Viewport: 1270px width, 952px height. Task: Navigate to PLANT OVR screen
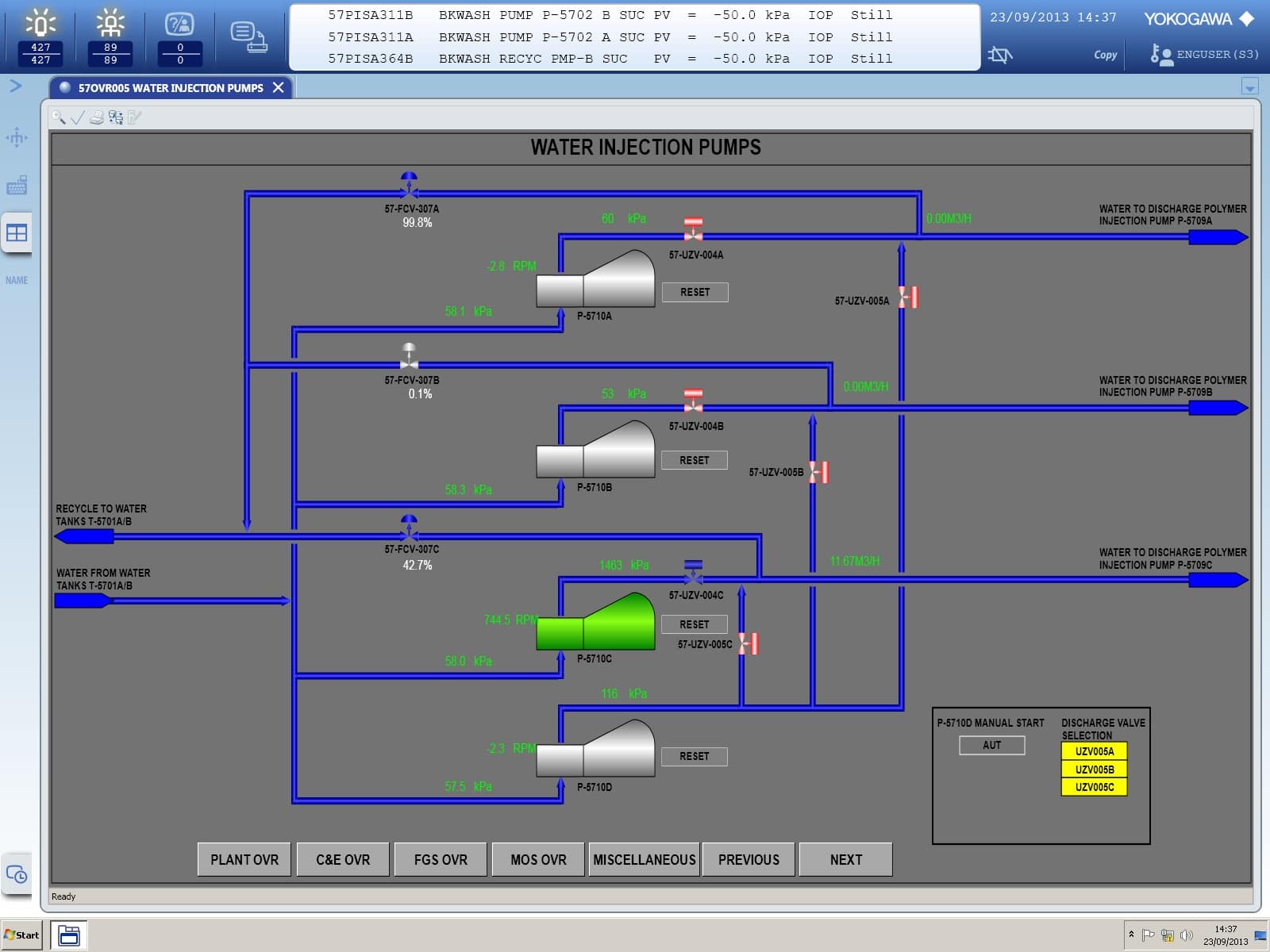click(244, 859)
